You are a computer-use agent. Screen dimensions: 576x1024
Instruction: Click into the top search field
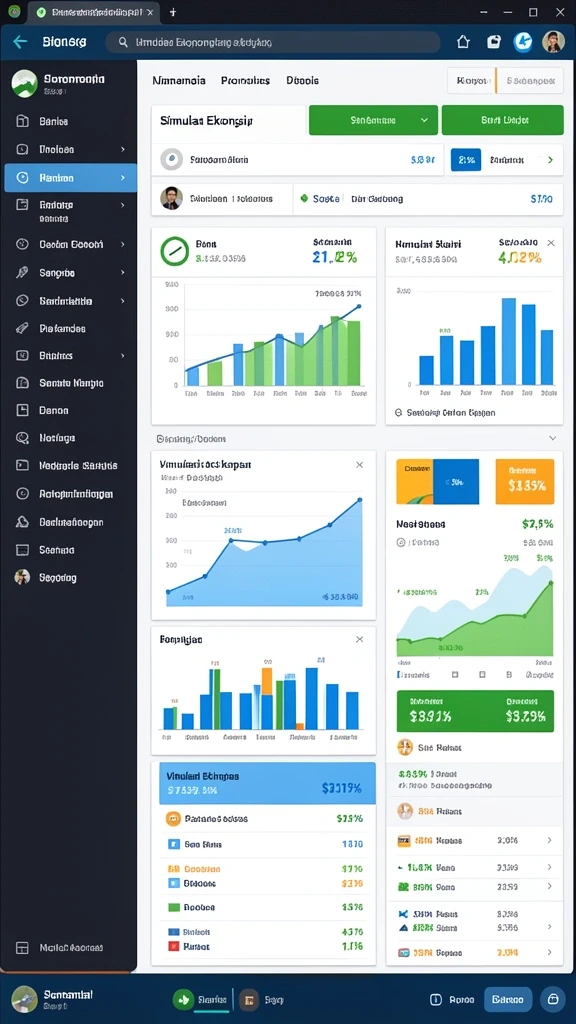[273, 42]
